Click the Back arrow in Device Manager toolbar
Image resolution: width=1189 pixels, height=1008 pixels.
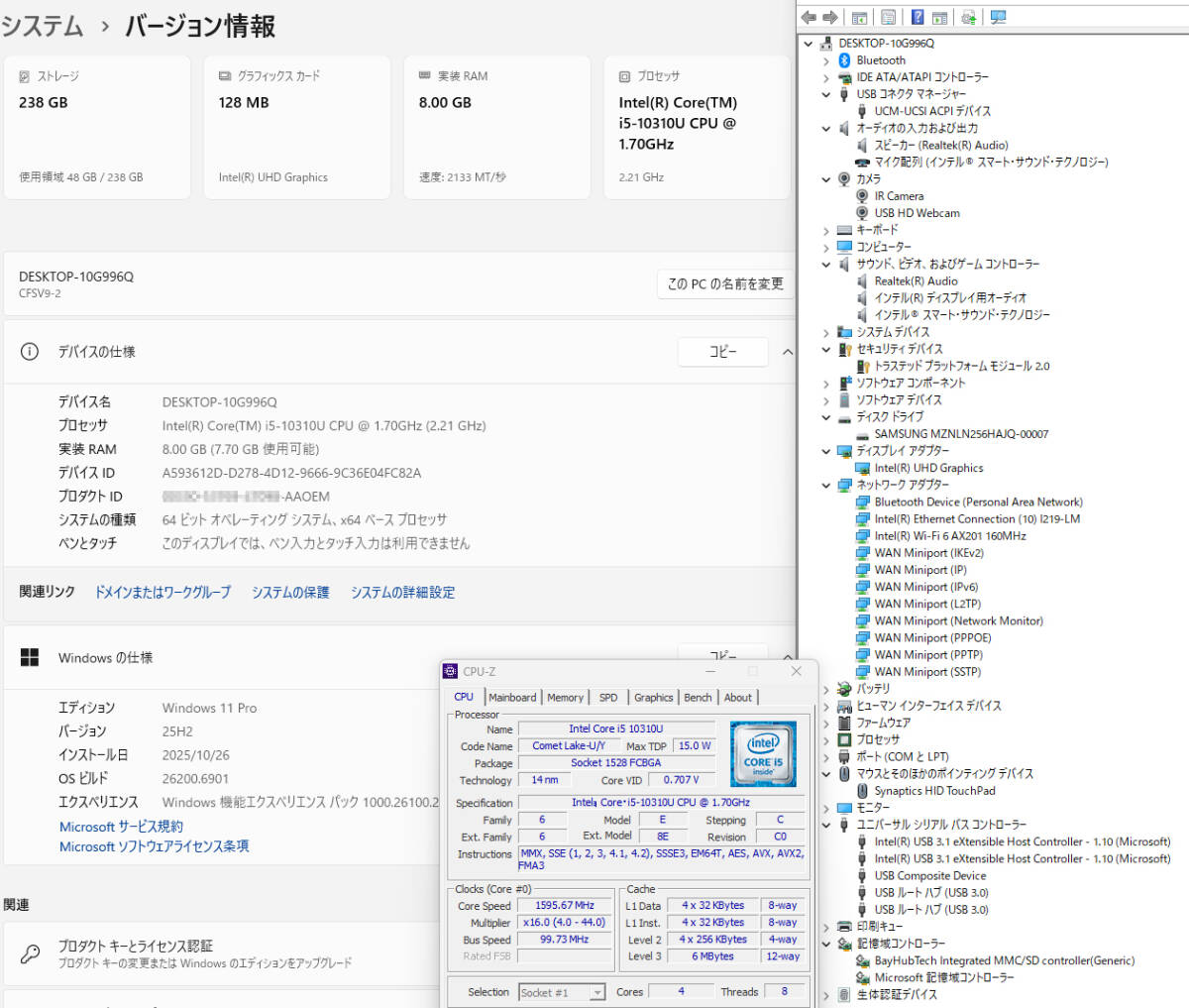(809, 17)
